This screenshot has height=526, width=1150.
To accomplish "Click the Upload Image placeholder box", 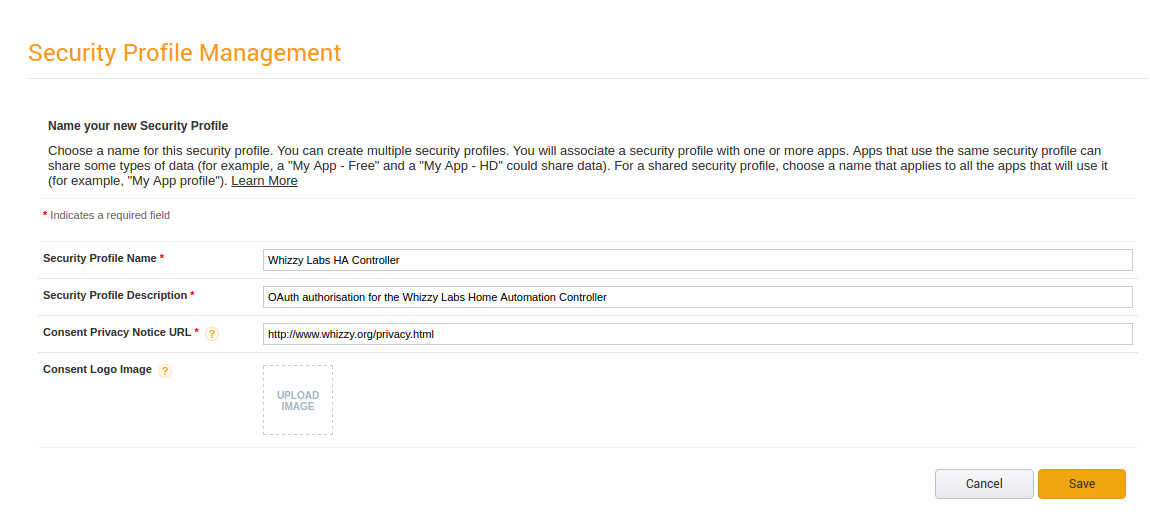I will [x=298, y=400].
